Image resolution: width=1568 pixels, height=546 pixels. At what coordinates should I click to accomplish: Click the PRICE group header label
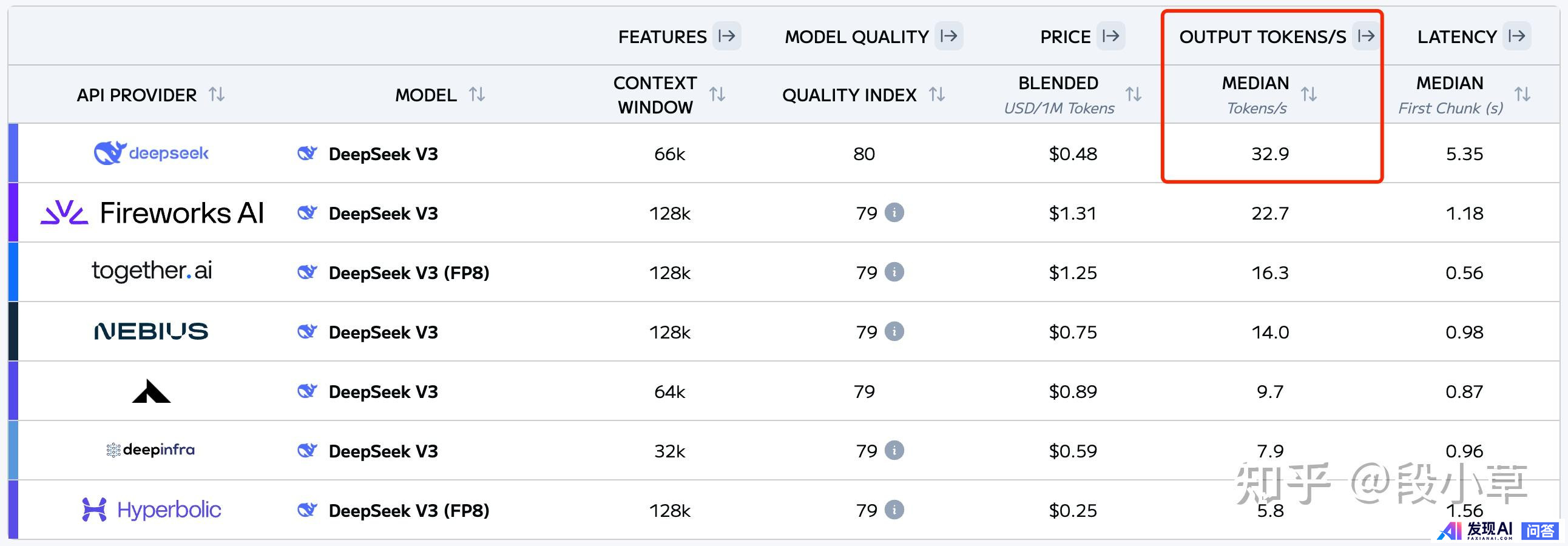point(1065,37)
